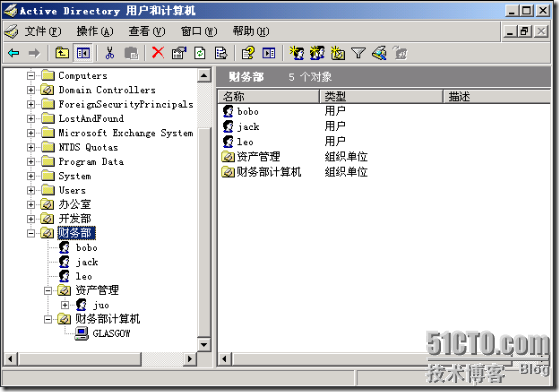Go up one level with folder-up icon
This screenshot has height=392, width=559.
click(62, 53)
